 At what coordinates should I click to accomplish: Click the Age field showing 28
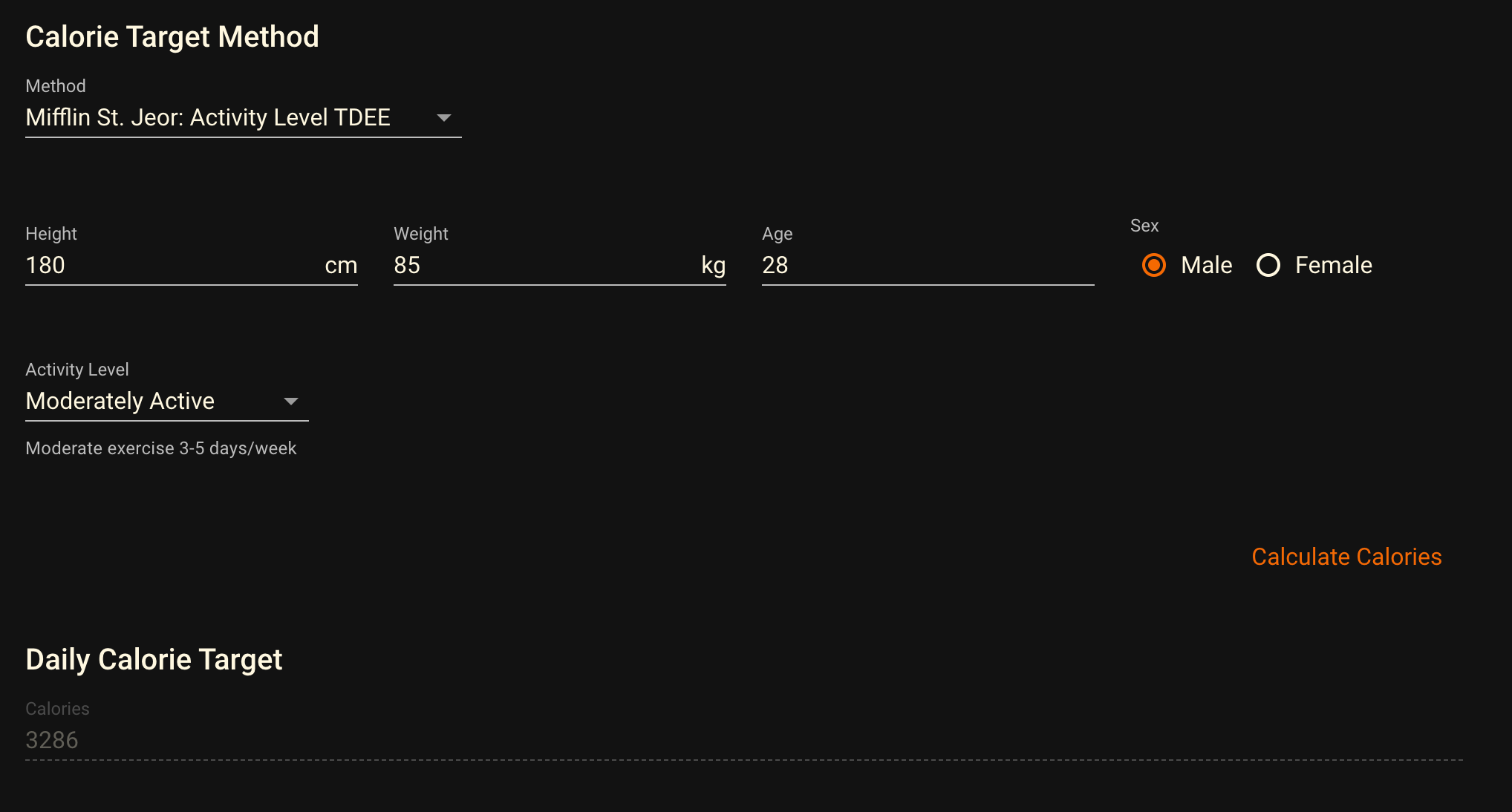coord(927,265)
